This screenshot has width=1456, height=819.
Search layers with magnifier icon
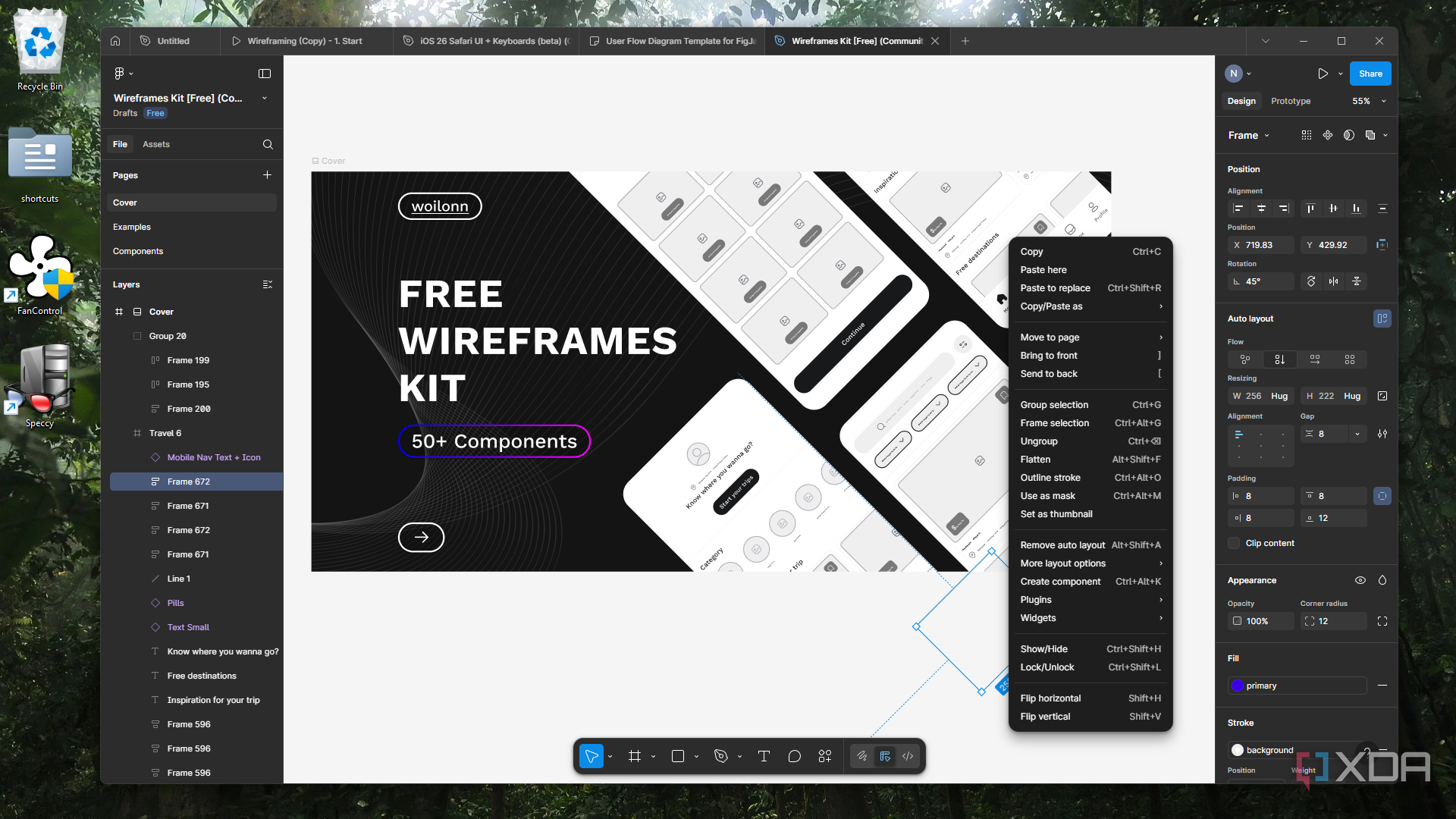[x=268, y=144]
